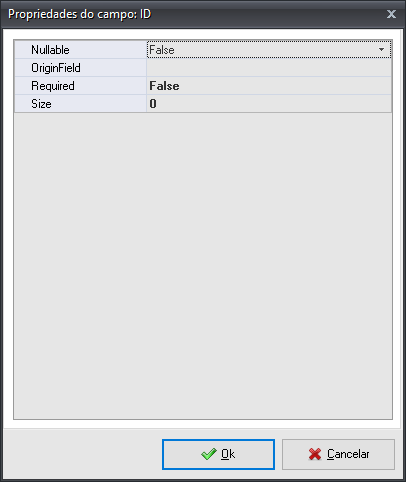Dismiss using the Cancelar button

(338, 454)
